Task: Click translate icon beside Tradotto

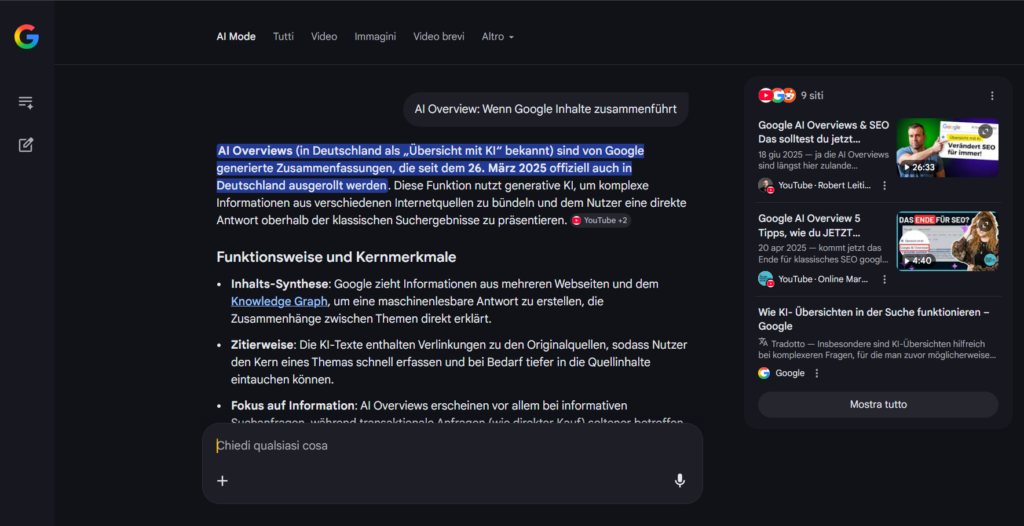Action: 763,342
